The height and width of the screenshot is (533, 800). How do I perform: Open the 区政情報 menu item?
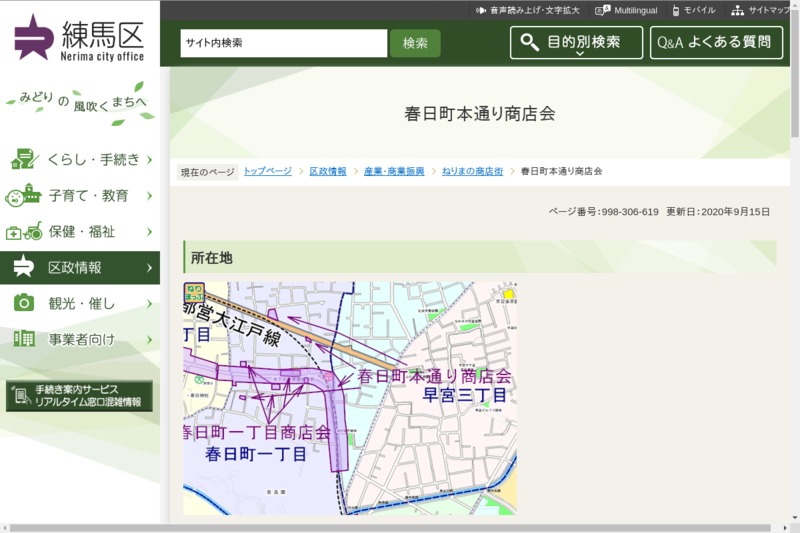[x=80, y=267]
